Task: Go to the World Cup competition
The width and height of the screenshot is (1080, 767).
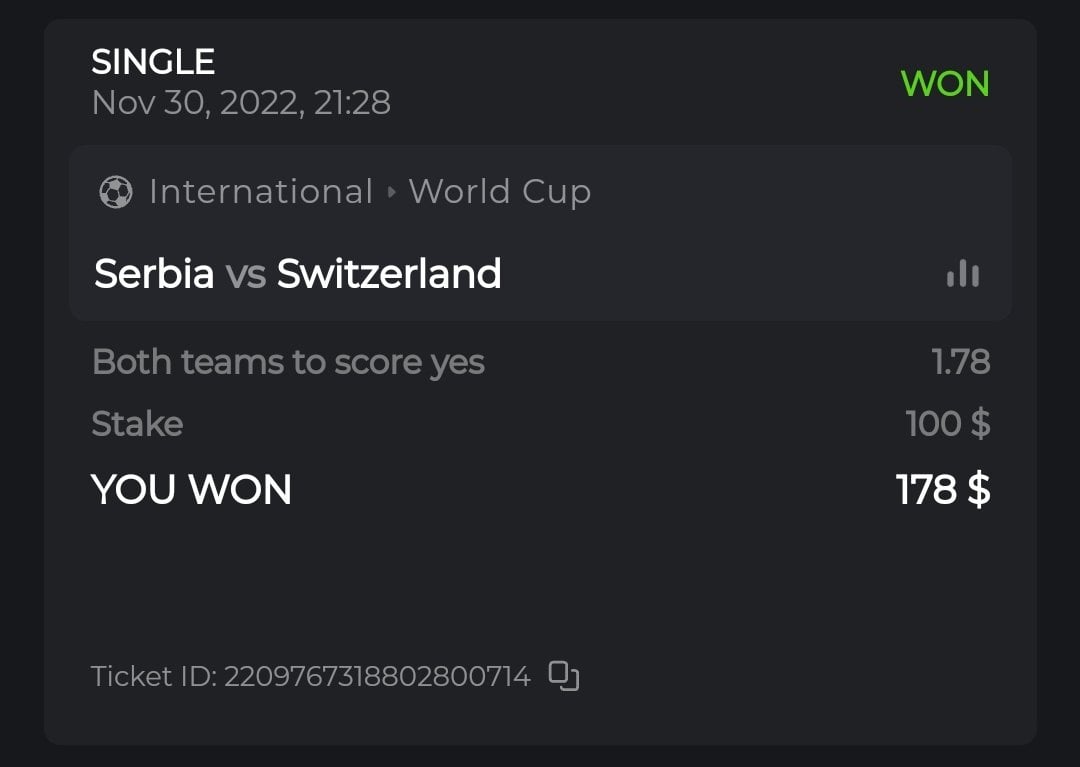Action: (499, 191)
